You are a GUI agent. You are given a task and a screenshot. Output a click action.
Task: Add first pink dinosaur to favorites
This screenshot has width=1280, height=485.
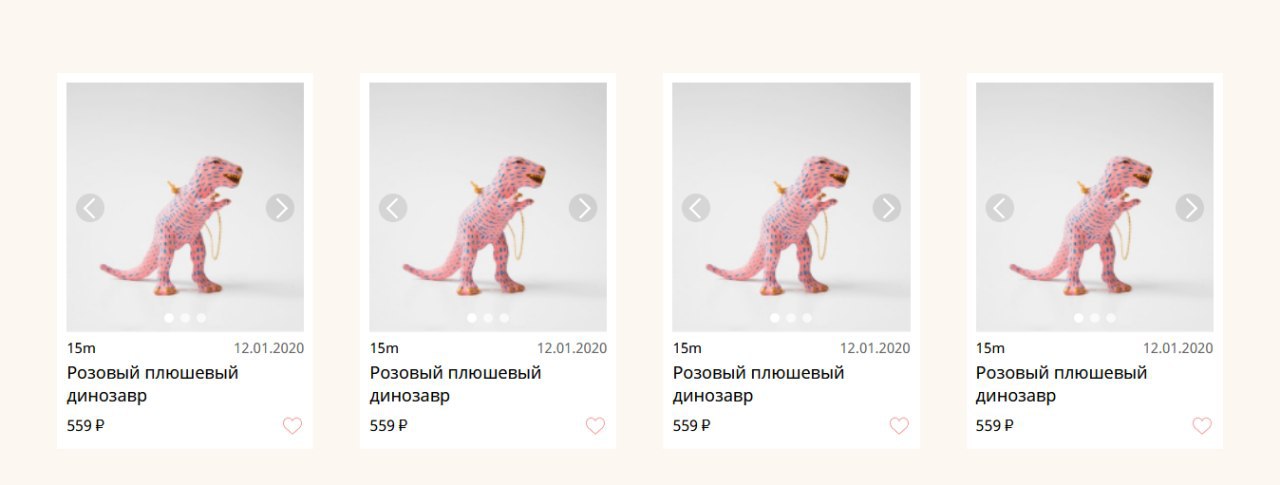292,426
